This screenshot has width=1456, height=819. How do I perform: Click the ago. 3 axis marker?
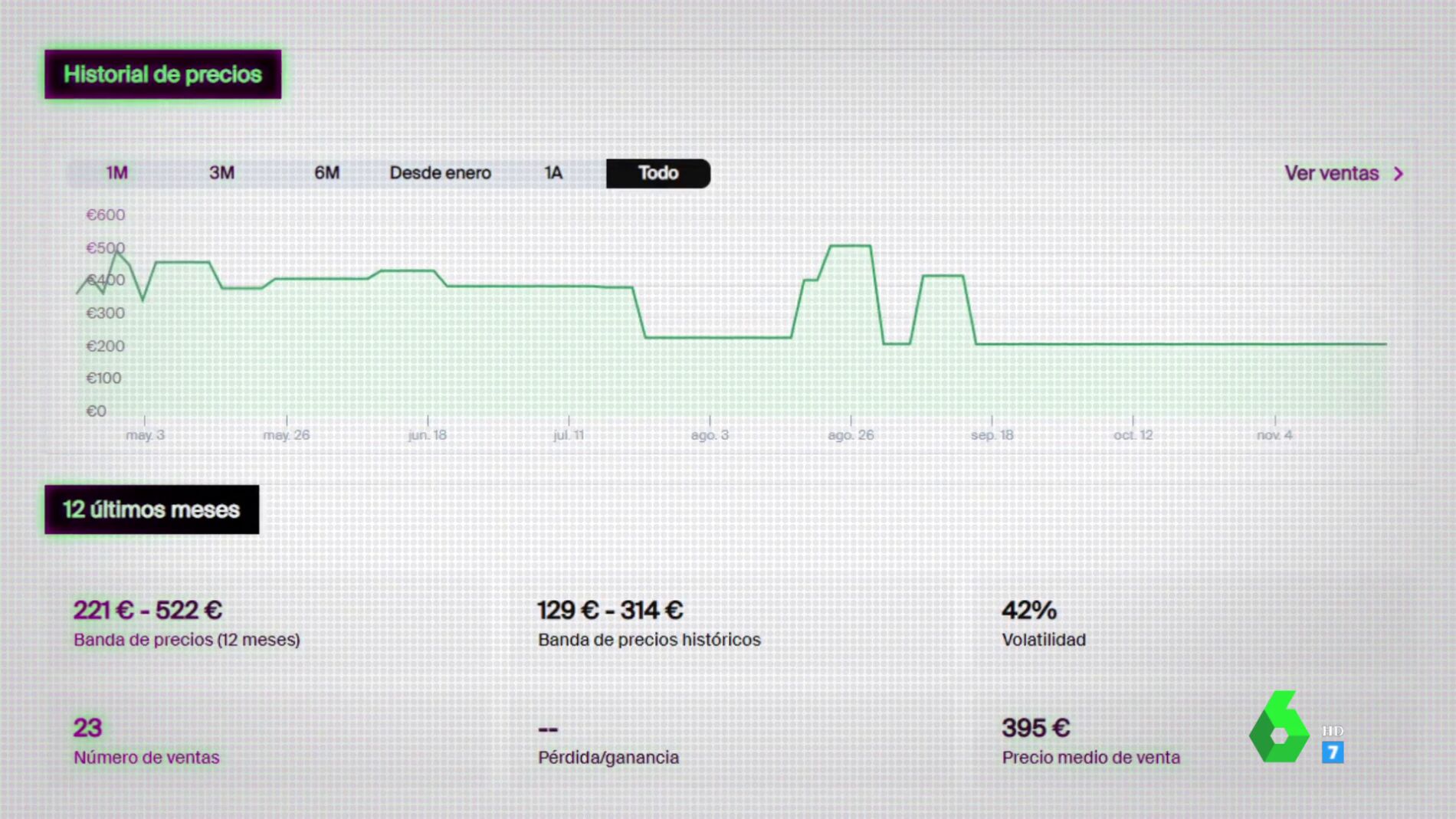pos(710,435)
